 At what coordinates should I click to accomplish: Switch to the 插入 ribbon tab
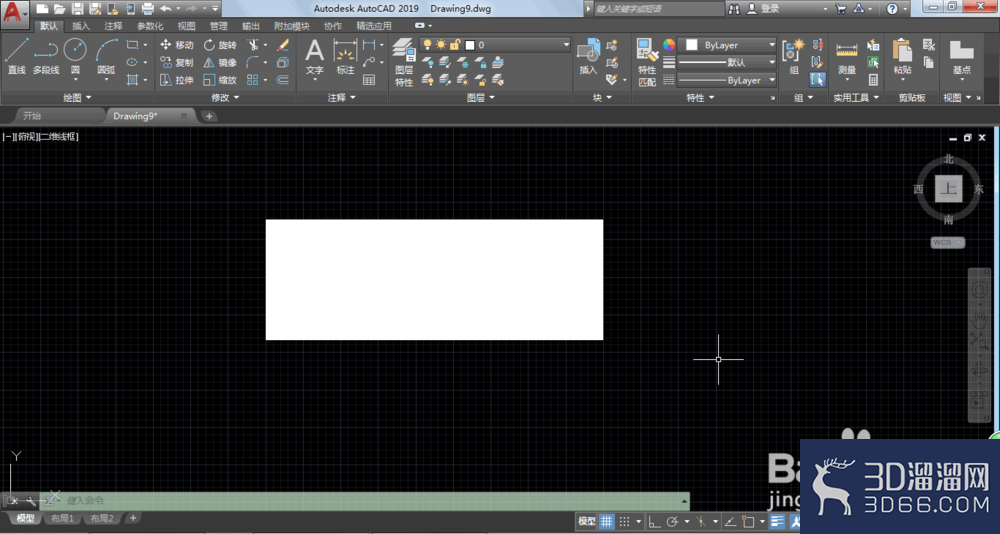coord(81,26)
